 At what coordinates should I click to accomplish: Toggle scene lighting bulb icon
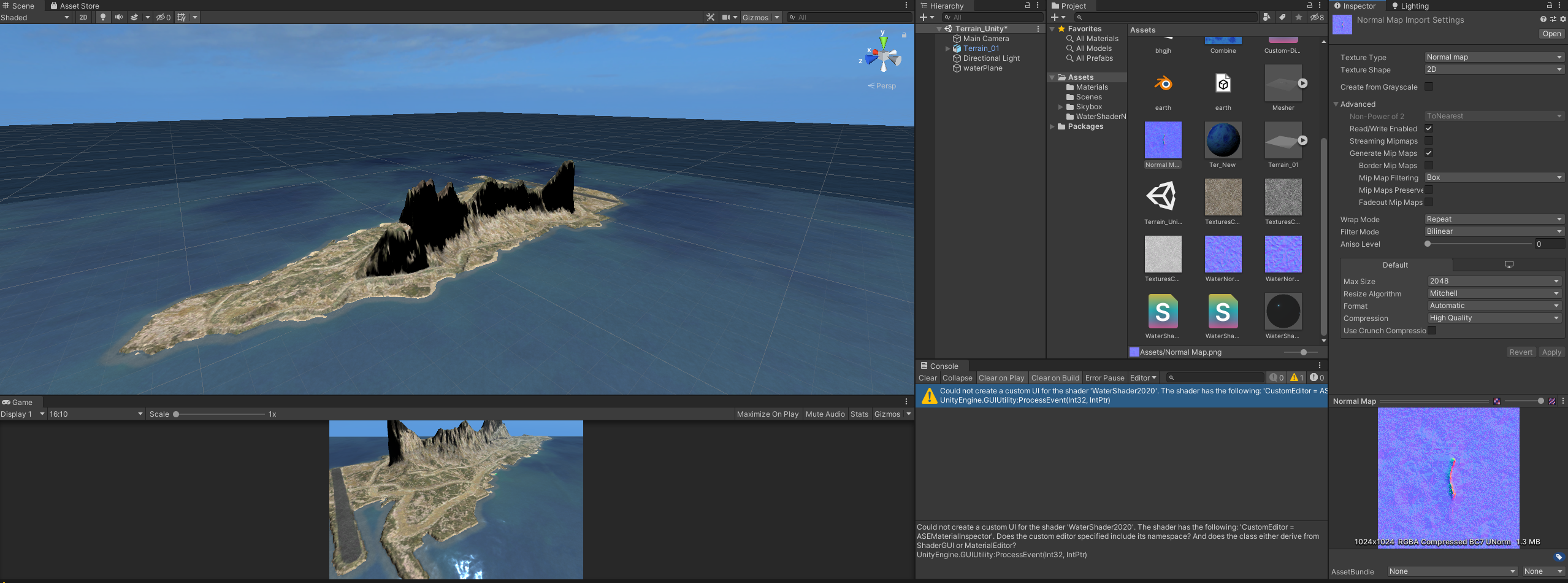pos(103,17)
